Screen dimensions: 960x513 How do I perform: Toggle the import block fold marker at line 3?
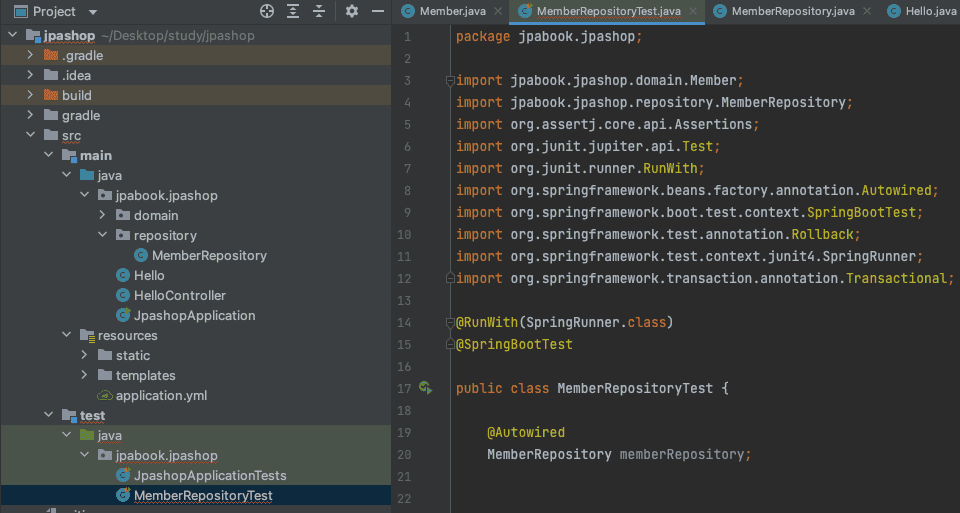click(449, 81)
